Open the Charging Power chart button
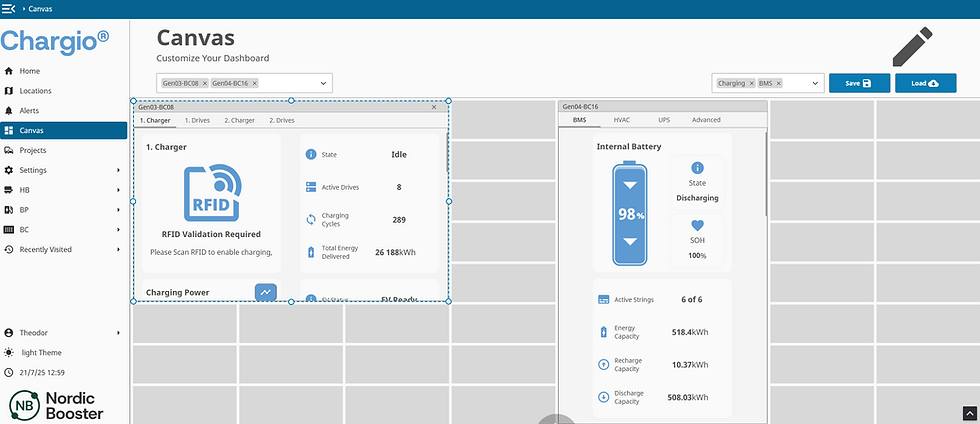 (266, 291)
